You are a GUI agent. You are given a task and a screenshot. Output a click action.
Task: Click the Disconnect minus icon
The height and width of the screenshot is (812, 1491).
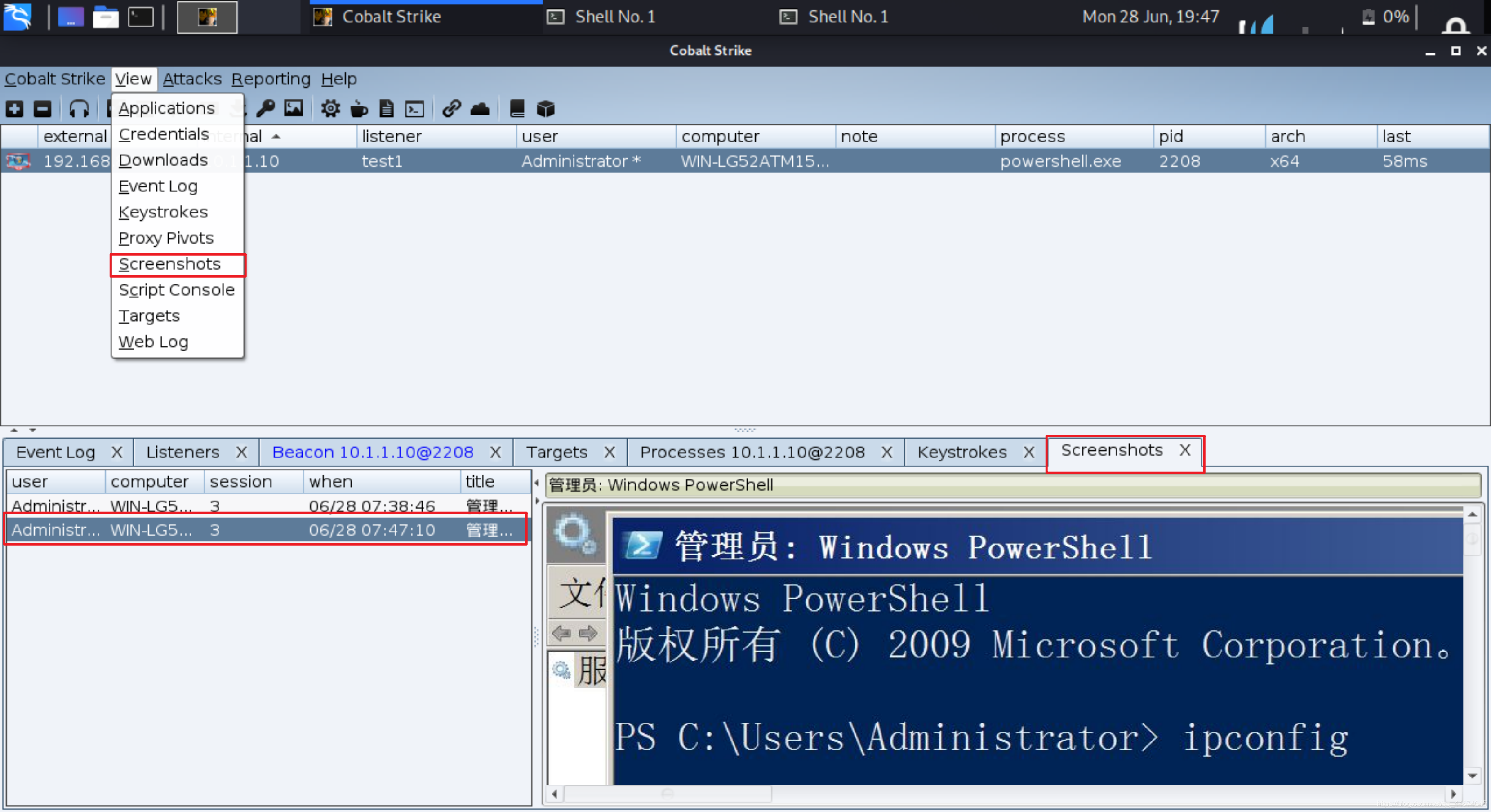click(42, 109)
